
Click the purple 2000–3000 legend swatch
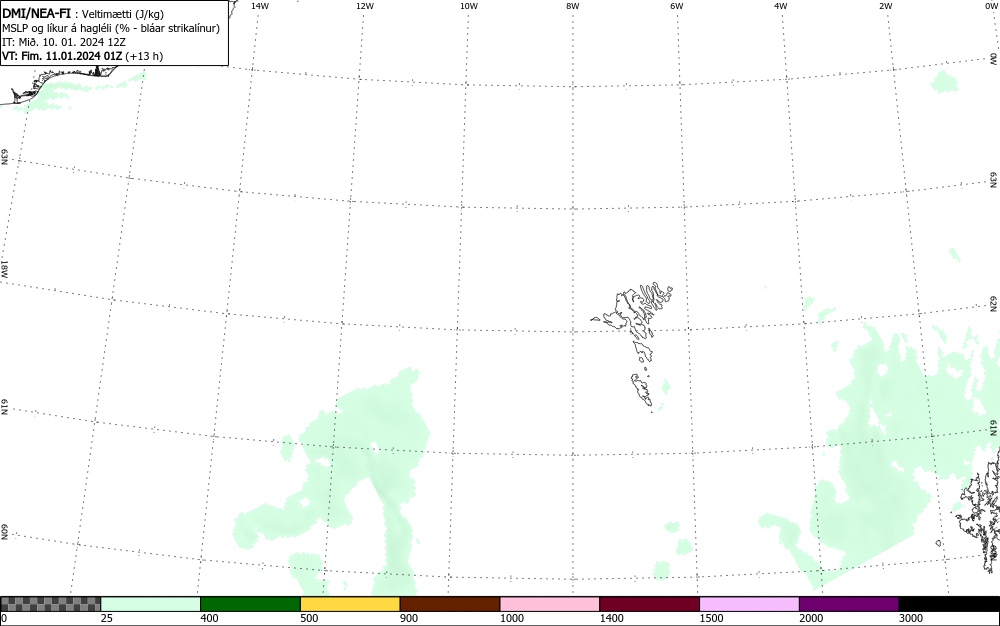849,604
